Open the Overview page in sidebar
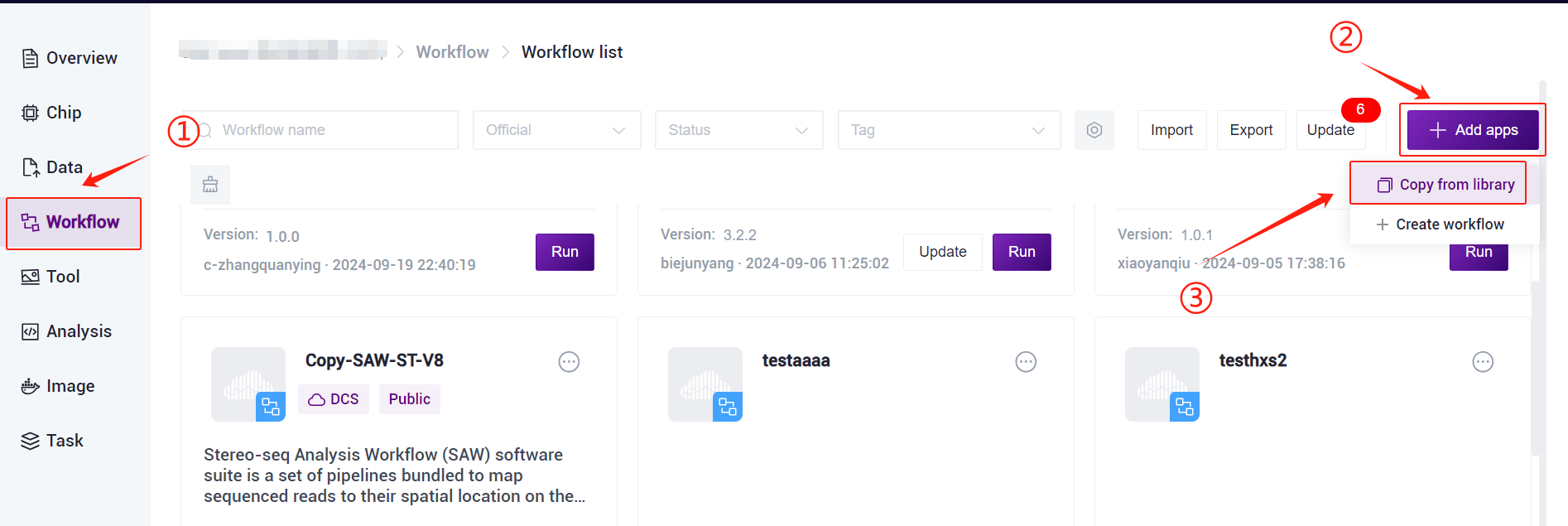Screen dimensions: 1568x526 (70, 58)
